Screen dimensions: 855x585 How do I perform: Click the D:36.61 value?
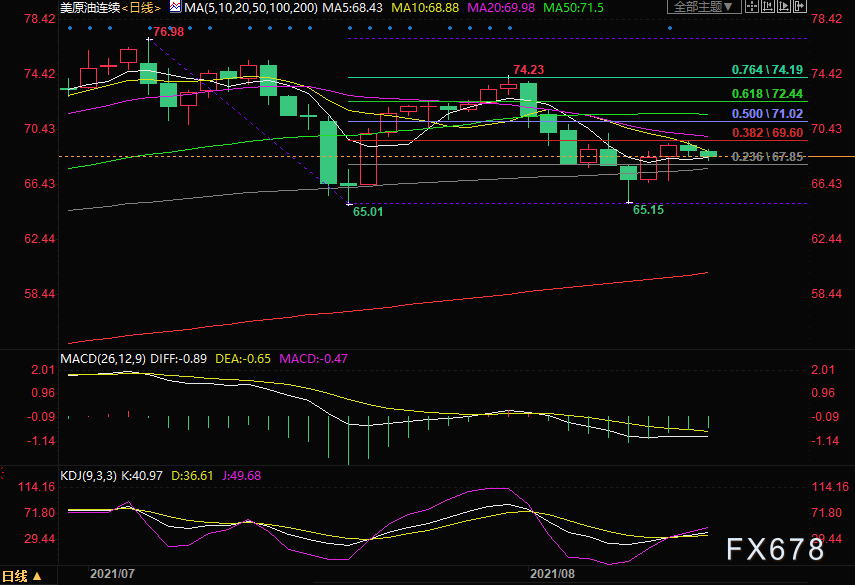[192, 476]
